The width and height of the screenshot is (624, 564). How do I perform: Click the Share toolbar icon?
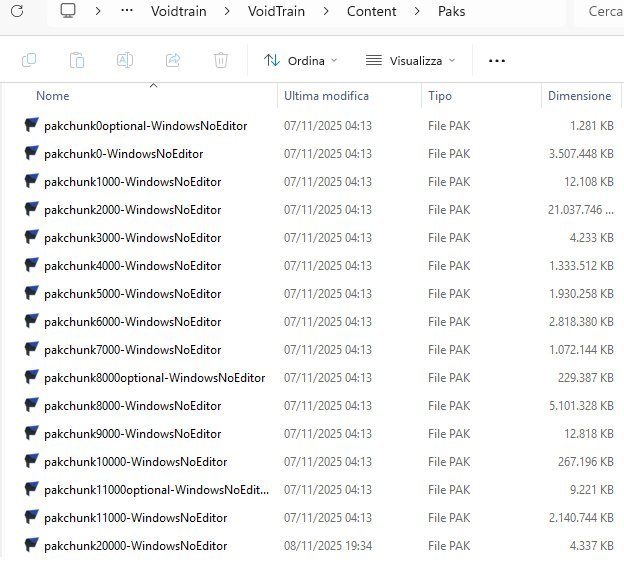pyautogui.click(x=173, y=60)
